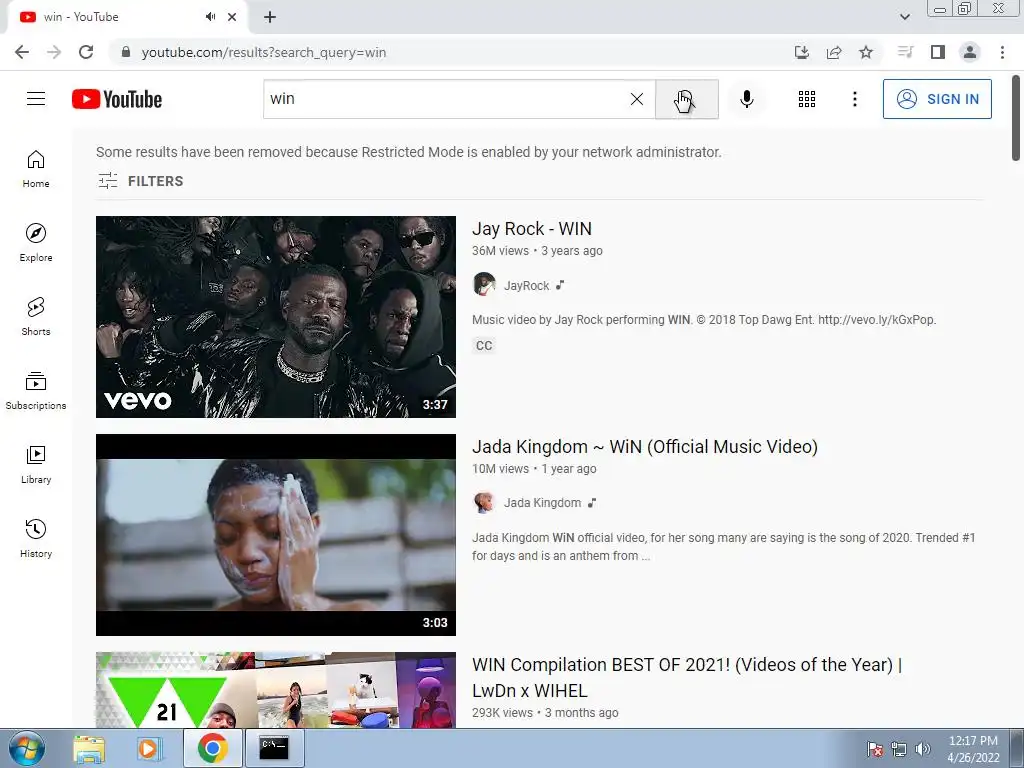Go back in Chrome
Viewport: 1024px width, 768px height.
pos(22,52)
